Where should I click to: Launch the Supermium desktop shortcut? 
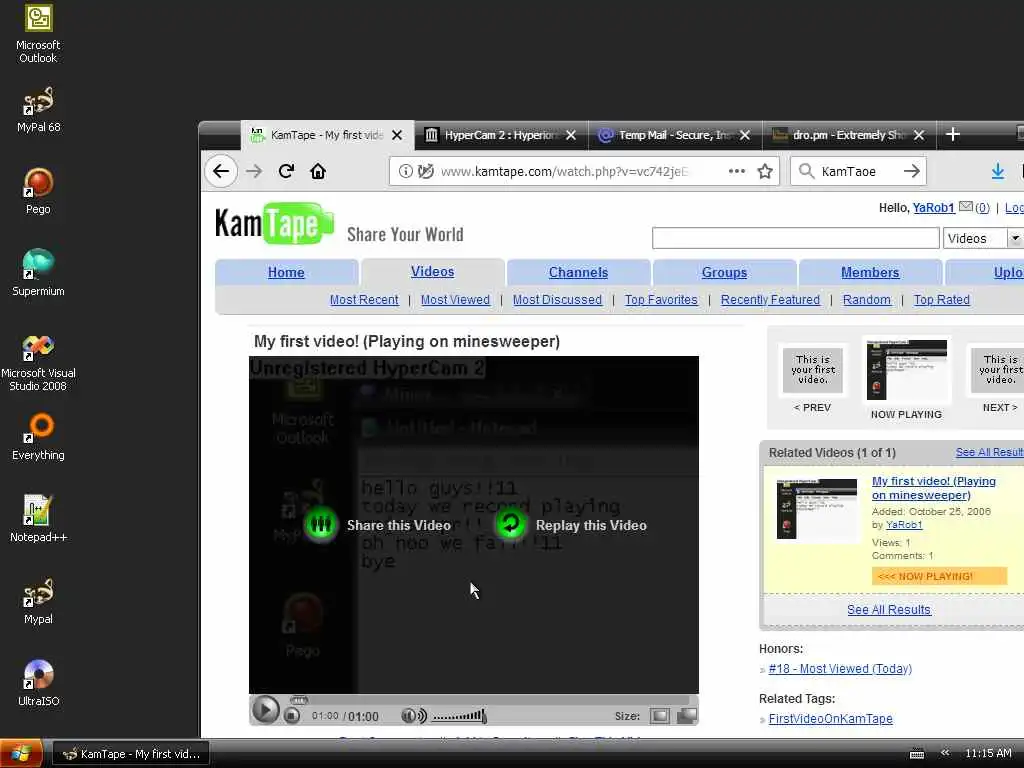tap(38, 273)
